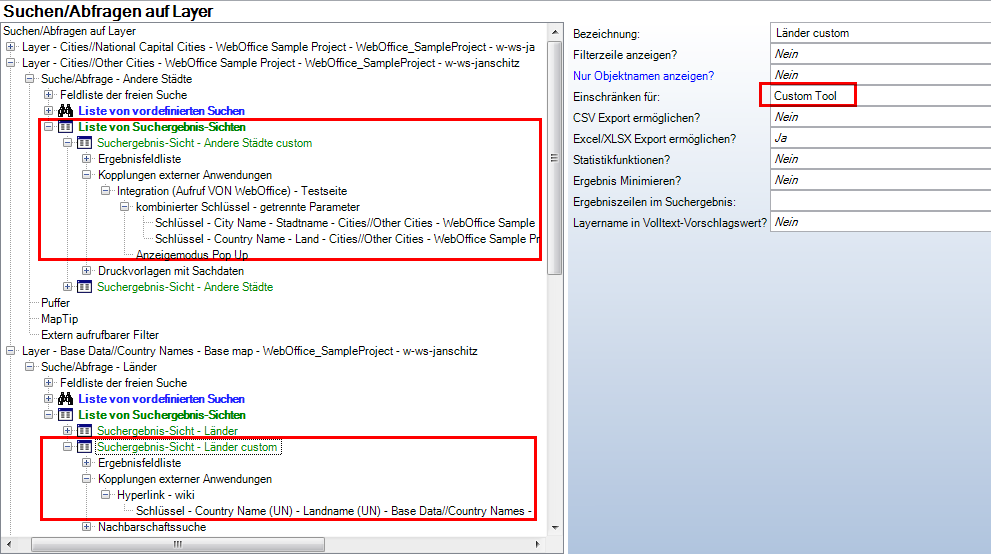Toggle the CSV Export ermöglichen value

coord(880,117)
